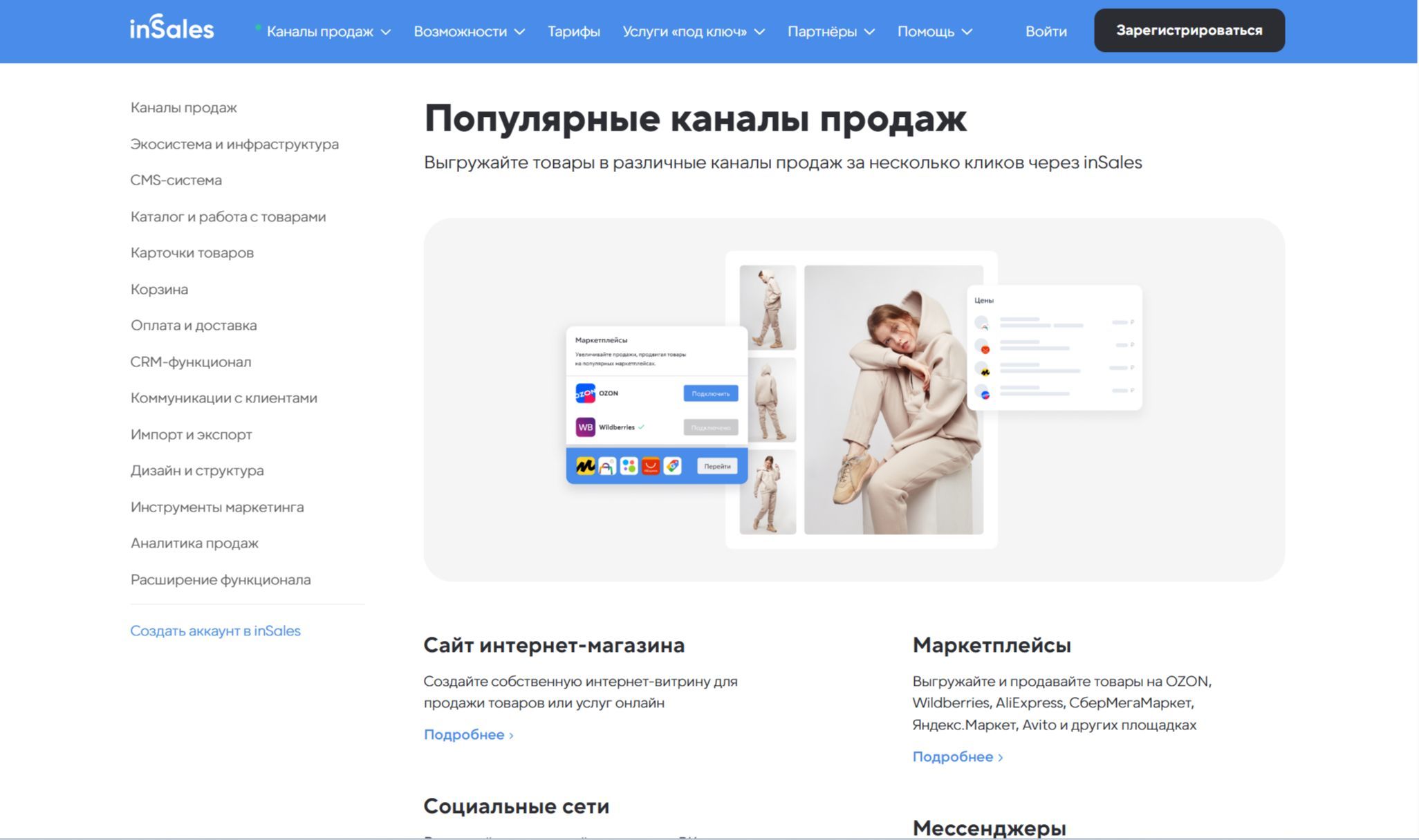
Task: Open the Тарифы menu item
Action: (x=573, y=32)
